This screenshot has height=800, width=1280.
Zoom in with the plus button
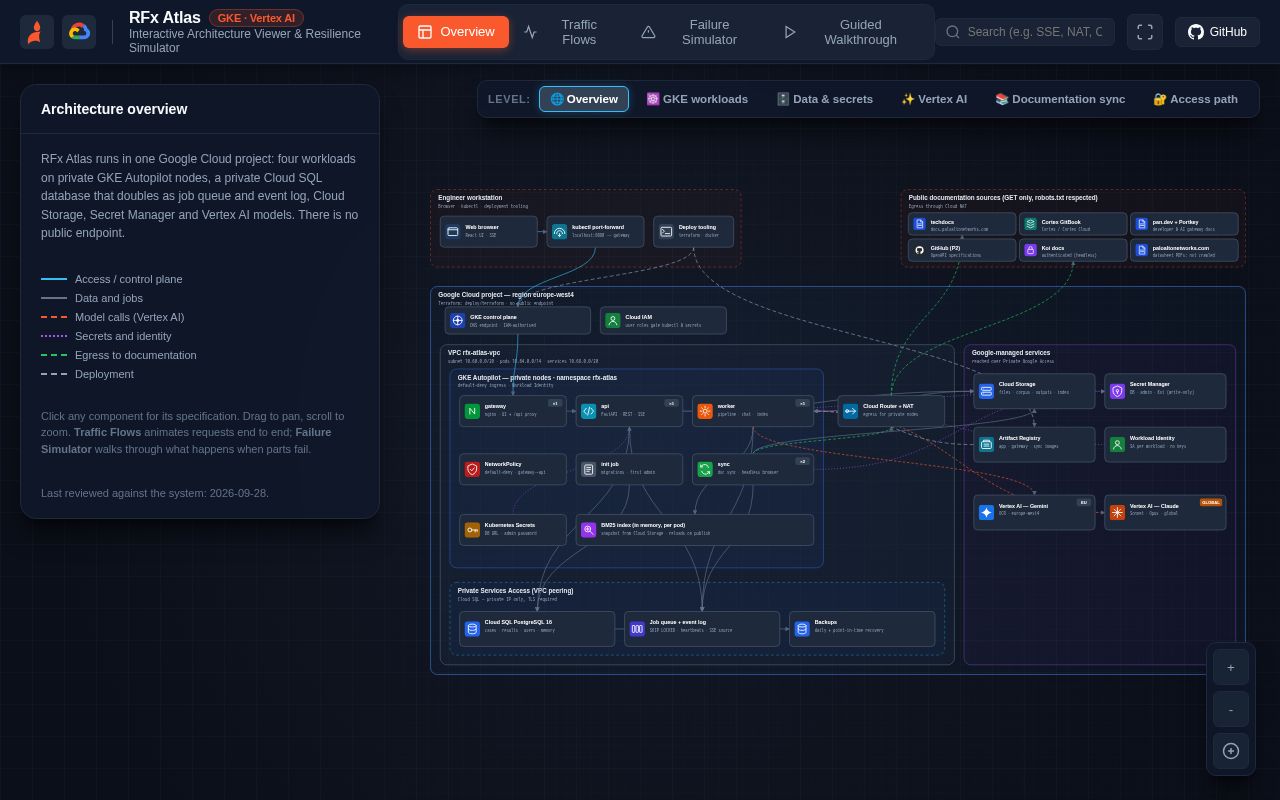(1231, 667)
